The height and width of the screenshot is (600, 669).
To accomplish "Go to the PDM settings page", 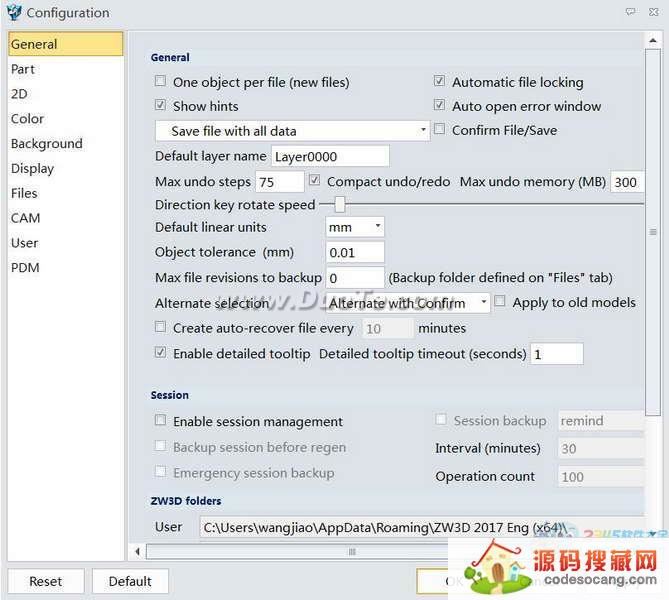I will 24,268.
